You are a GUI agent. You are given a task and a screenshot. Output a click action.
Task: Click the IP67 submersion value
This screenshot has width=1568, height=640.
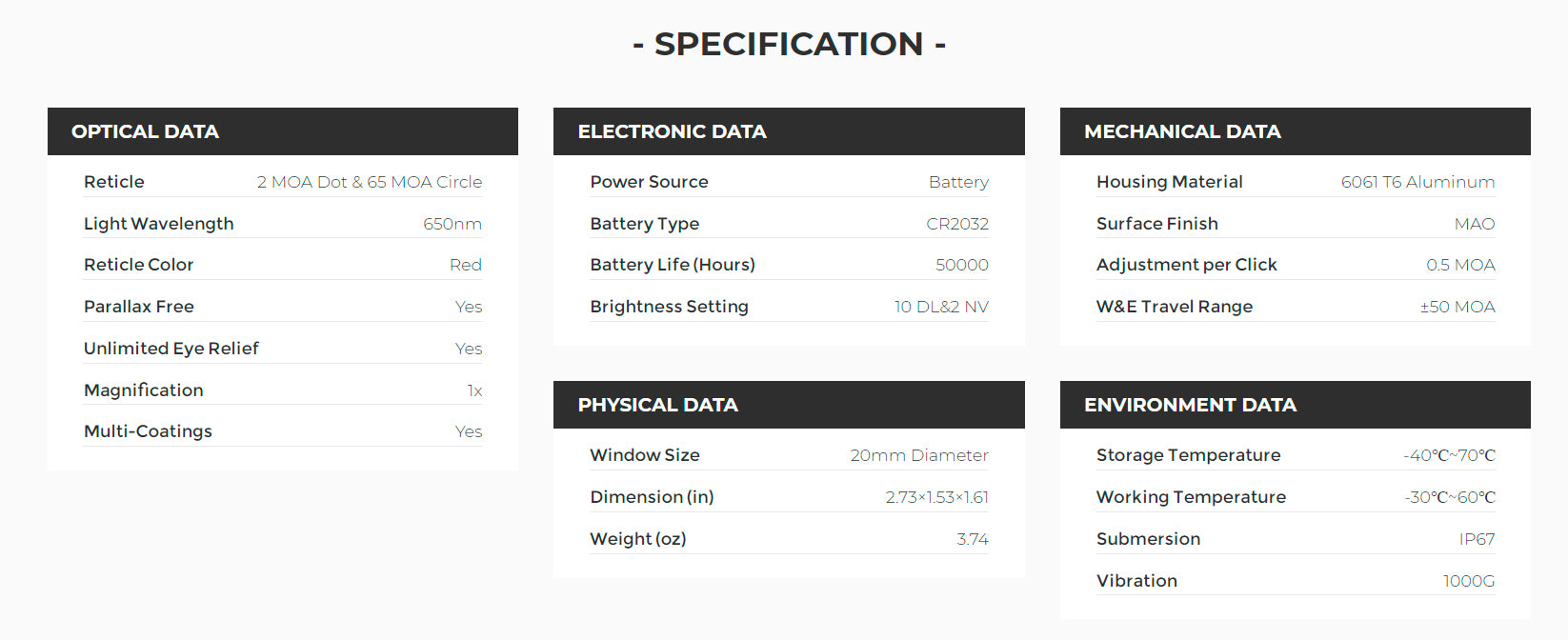click(x=1477, y=539)
